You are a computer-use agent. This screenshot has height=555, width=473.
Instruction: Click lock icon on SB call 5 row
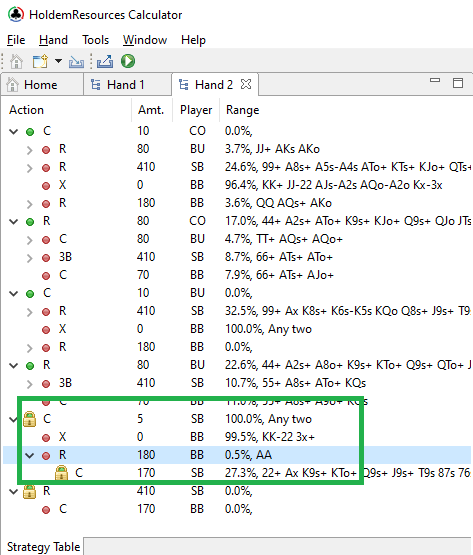click(29, 419)
